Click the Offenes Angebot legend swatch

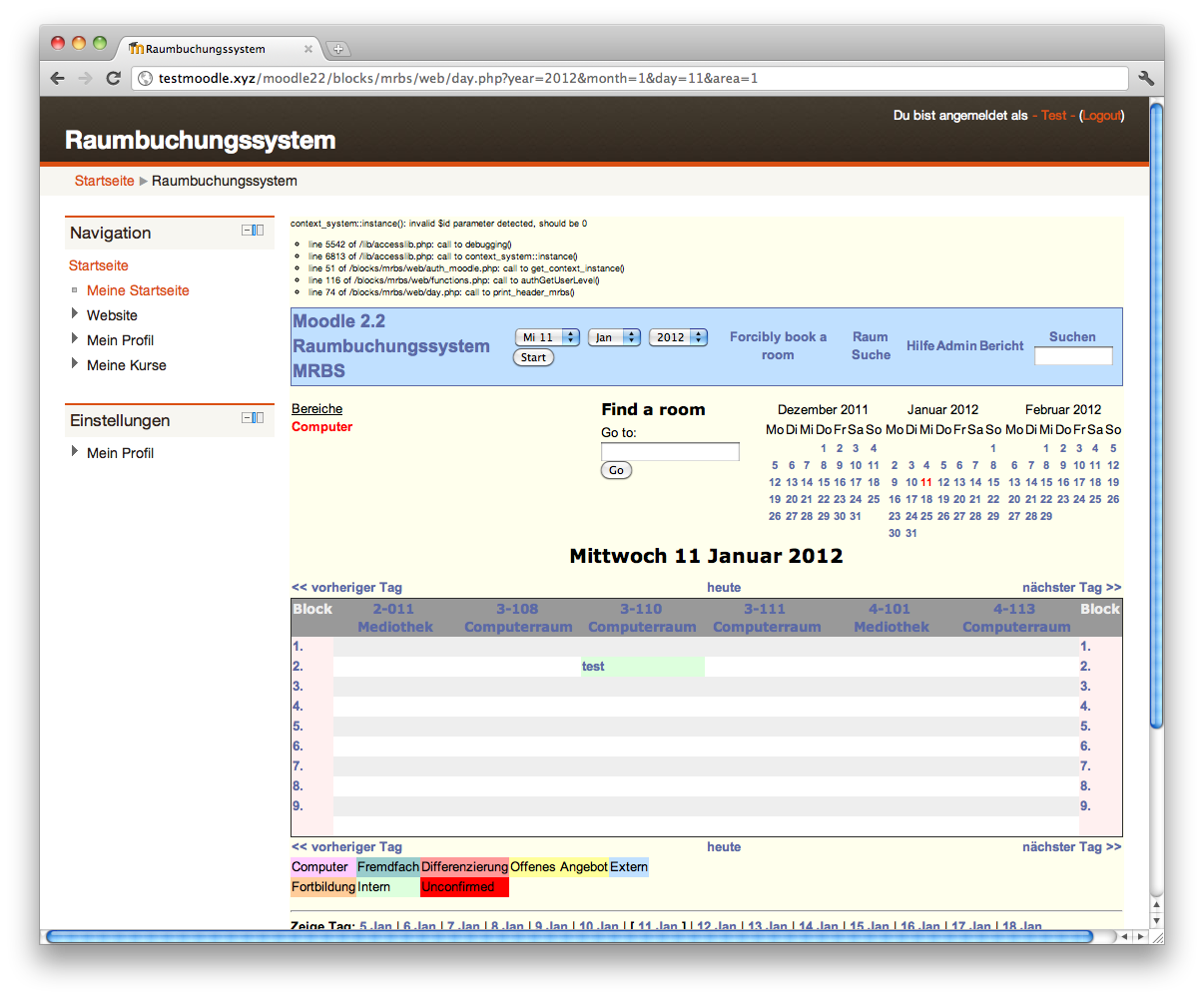(558, 867)
